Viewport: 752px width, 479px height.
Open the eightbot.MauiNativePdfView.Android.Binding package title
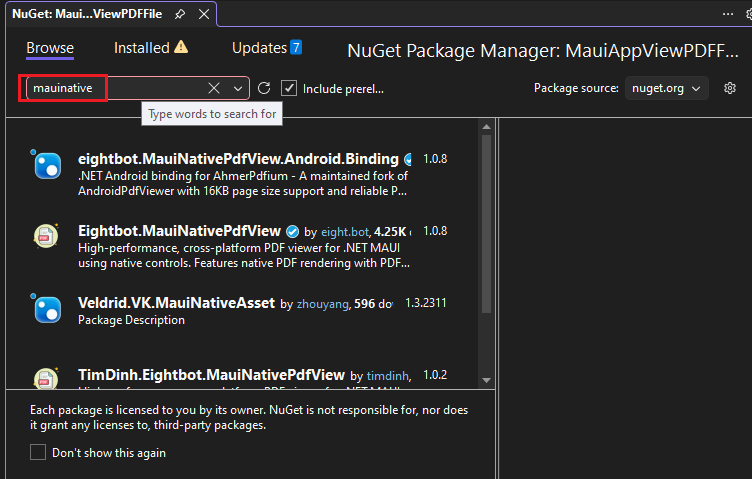tap(238, 159)
